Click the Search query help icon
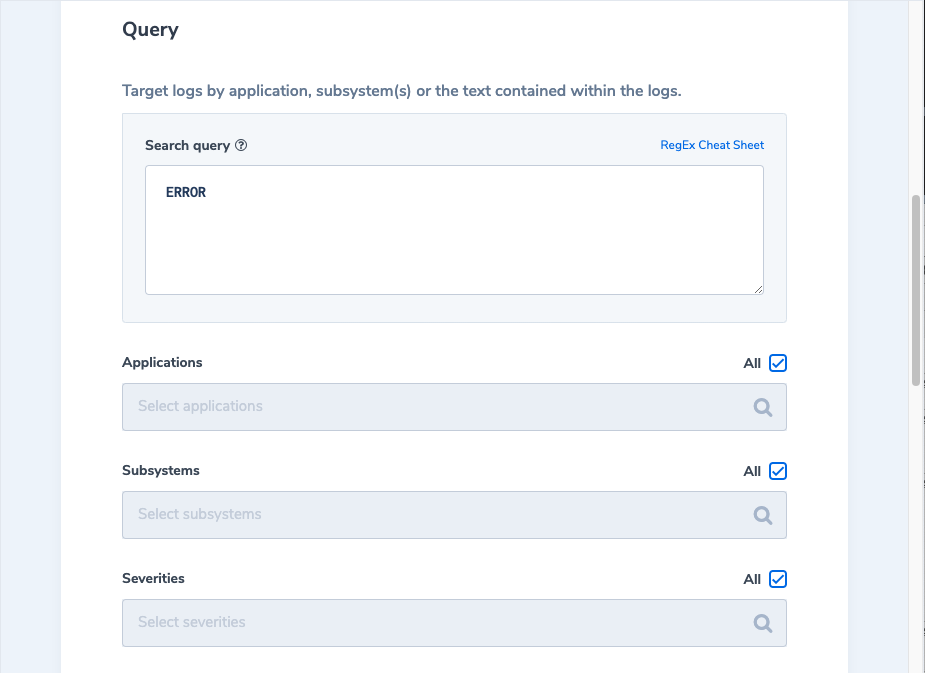 click(241, 146)
